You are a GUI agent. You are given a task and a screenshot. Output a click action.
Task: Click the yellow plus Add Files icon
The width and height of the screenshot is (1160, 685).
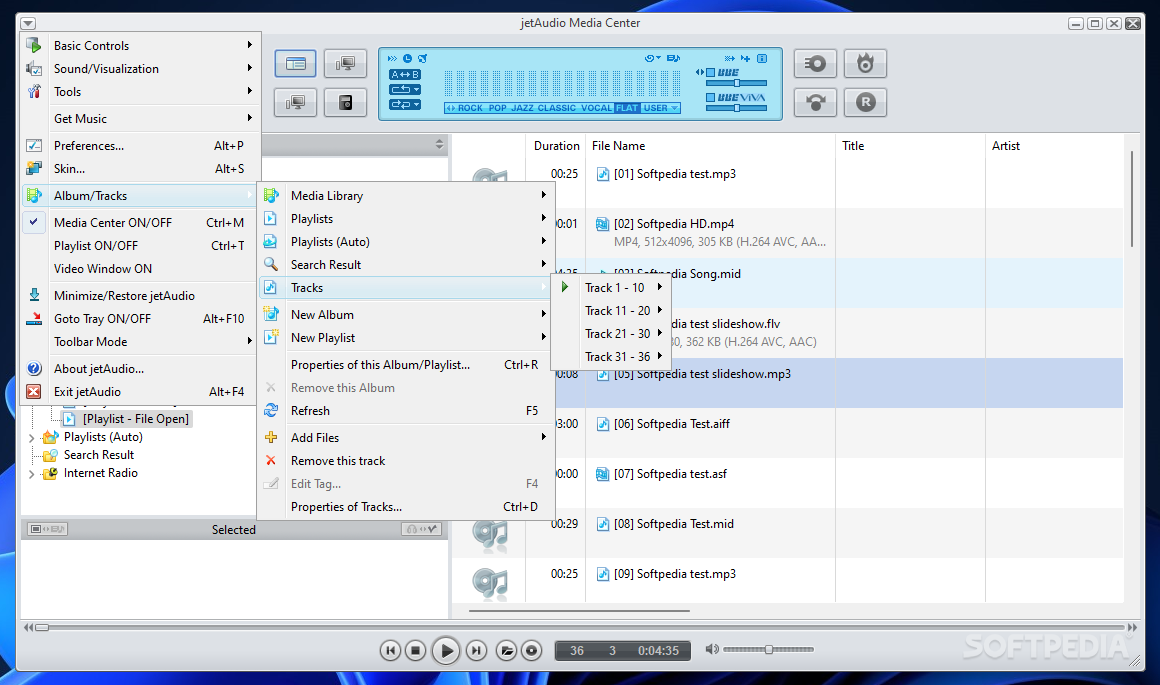pos(272,437)
